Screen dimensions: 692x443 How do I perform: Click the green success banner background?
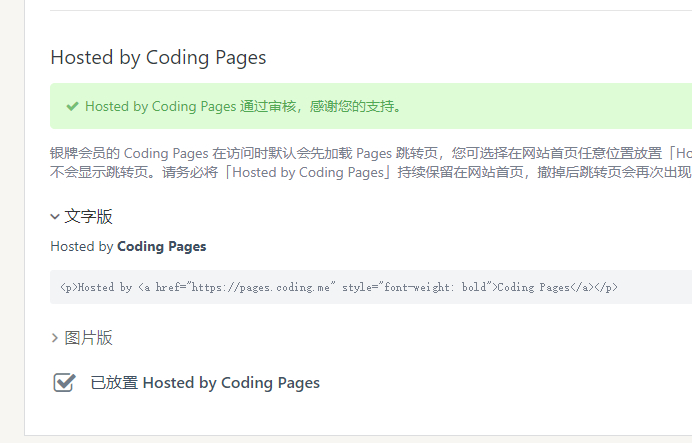coord(550,106)
